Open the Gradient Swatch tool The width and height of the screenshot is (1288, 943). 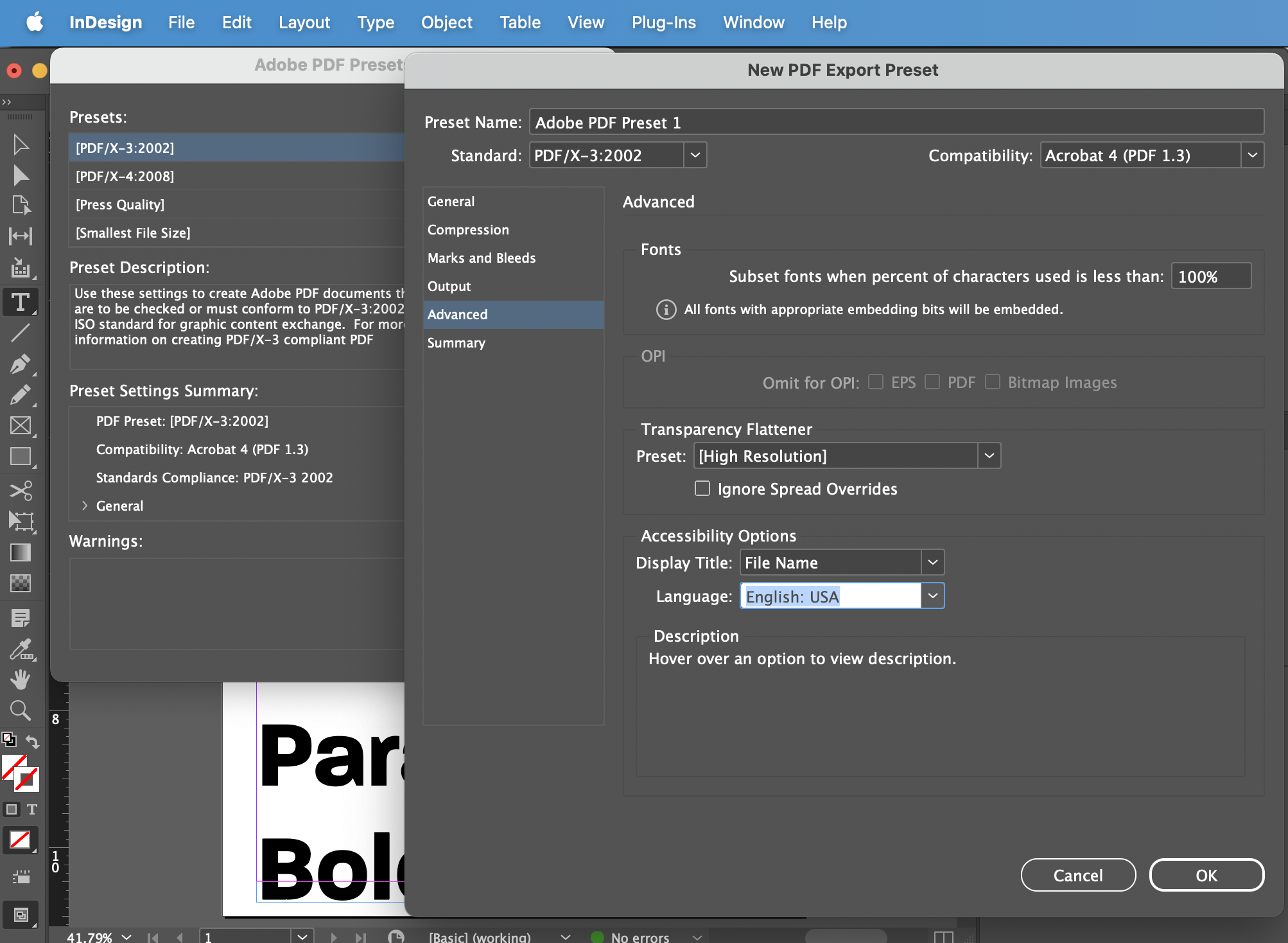(21, 552)
